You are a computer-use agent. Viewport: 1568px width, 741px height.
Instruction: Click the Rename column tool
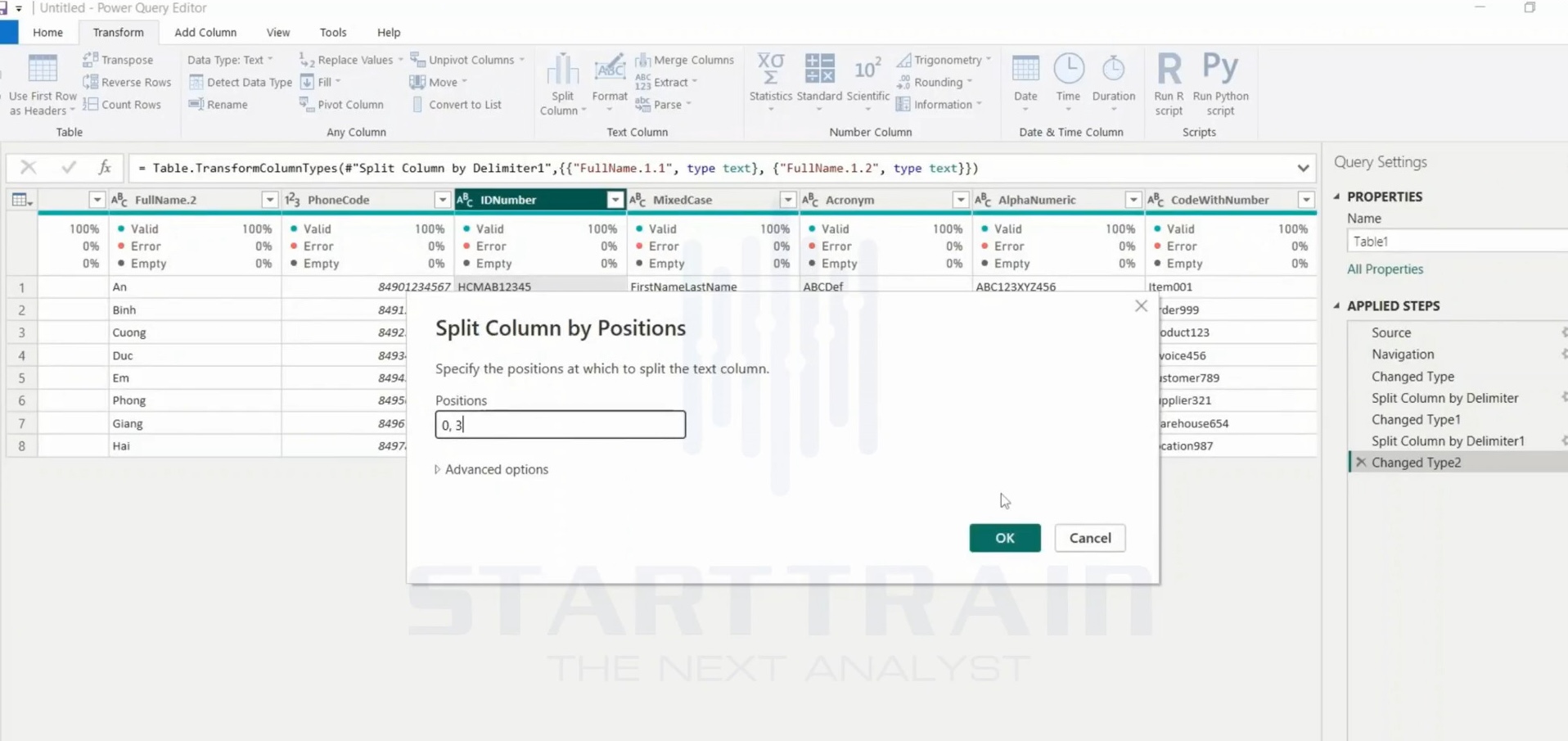(219, 104)
